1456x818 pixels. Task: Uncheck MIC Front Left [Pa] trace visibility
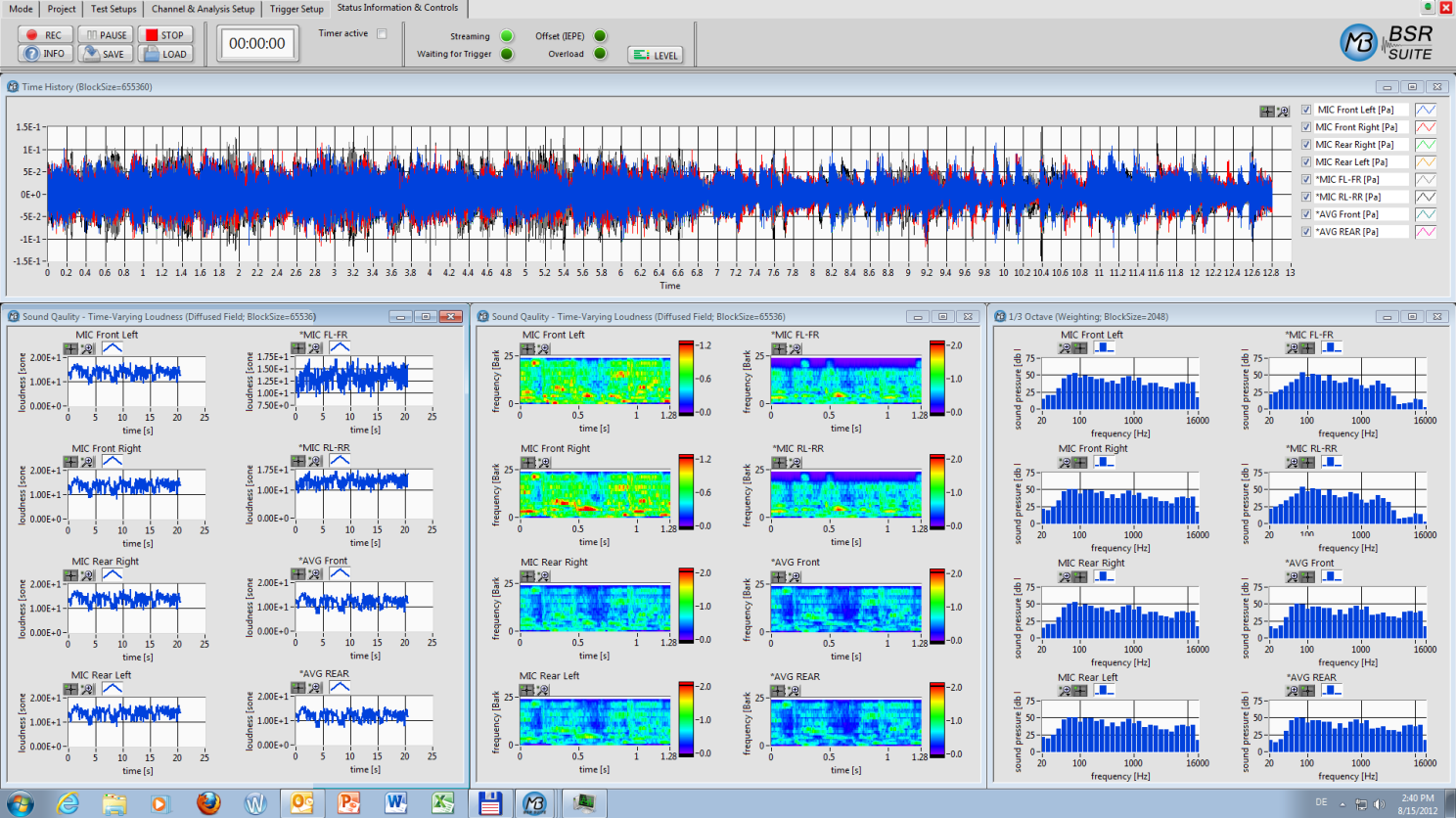[x=1306, y=110]
